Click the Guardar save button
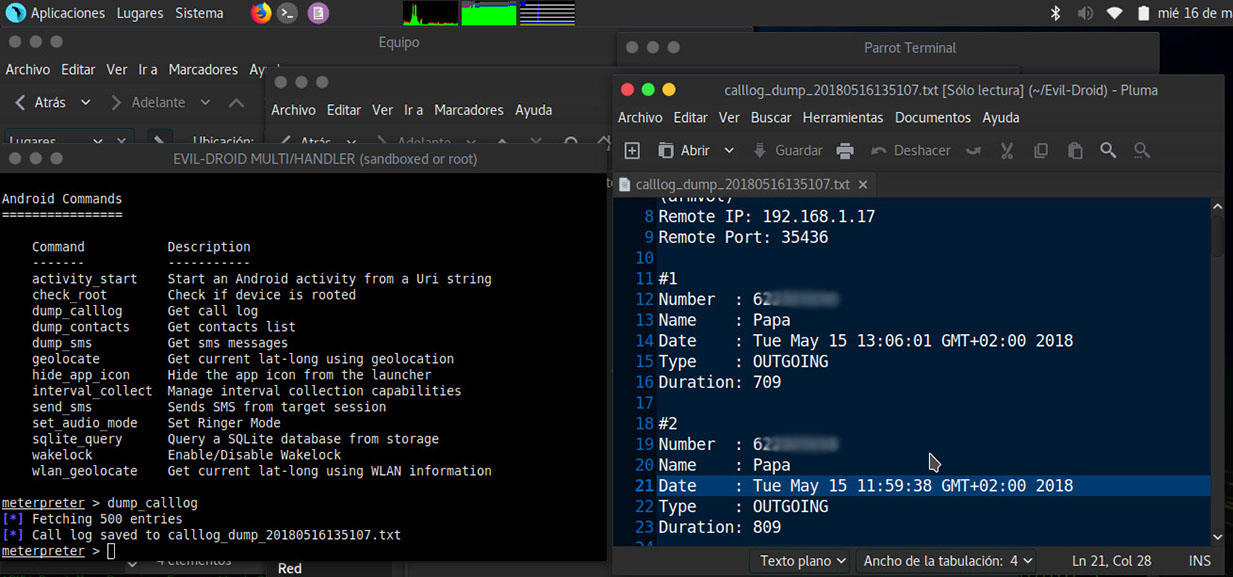1233x577 pixels. pyautogui.click(x=787, y=150)
